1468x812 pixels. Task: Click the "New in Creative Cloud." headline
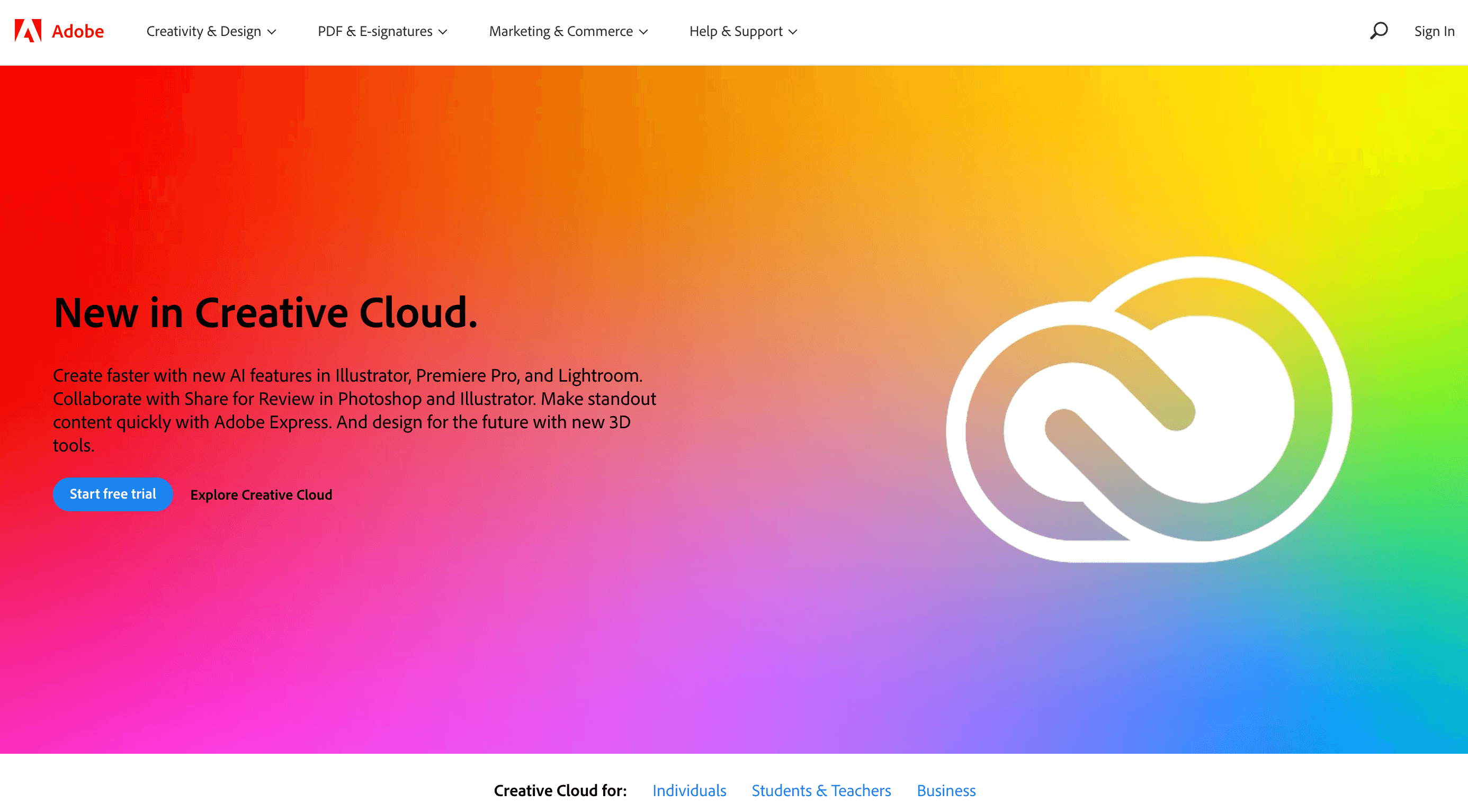pyautogui.click(x=265, y=313)
